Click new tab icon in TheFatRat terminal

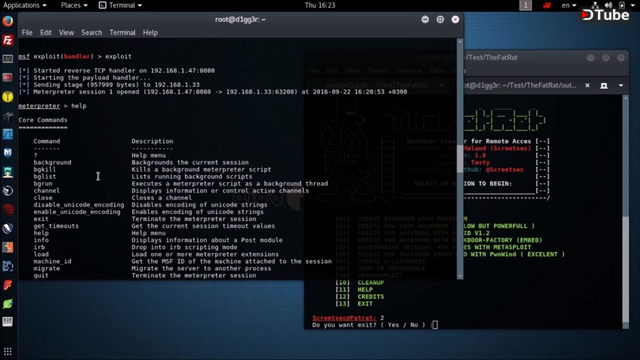coord(604,85)
